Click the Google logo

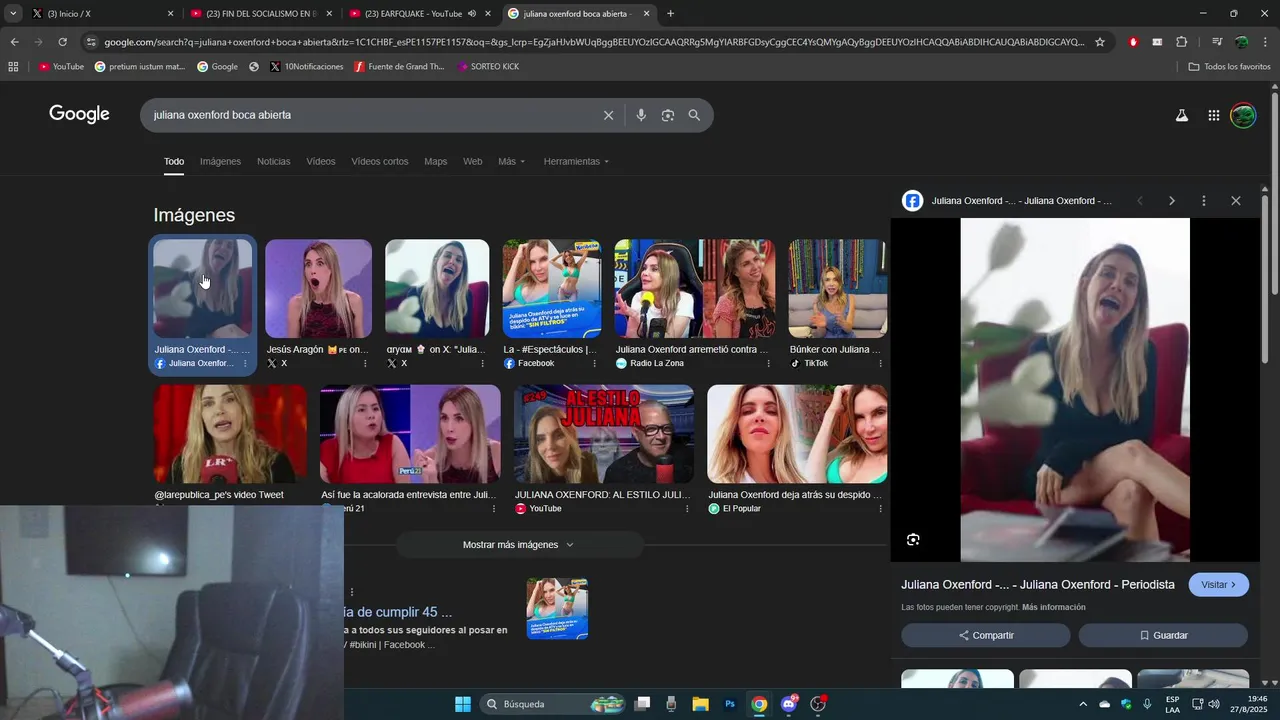tap(79, 114)
